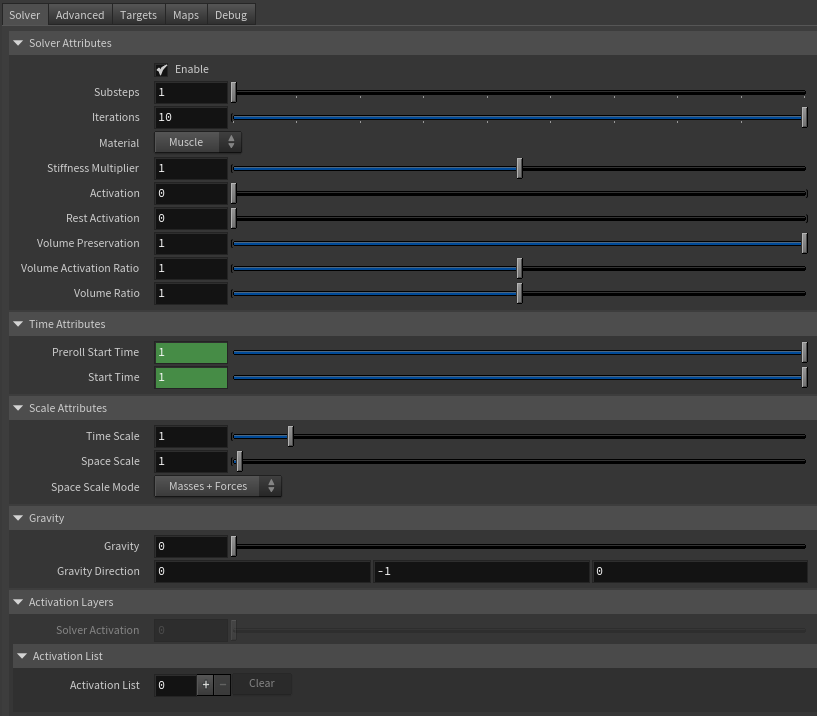Open the Material dropdown showing Muscle
Screen dimensions: 817x716
[197, 142]
